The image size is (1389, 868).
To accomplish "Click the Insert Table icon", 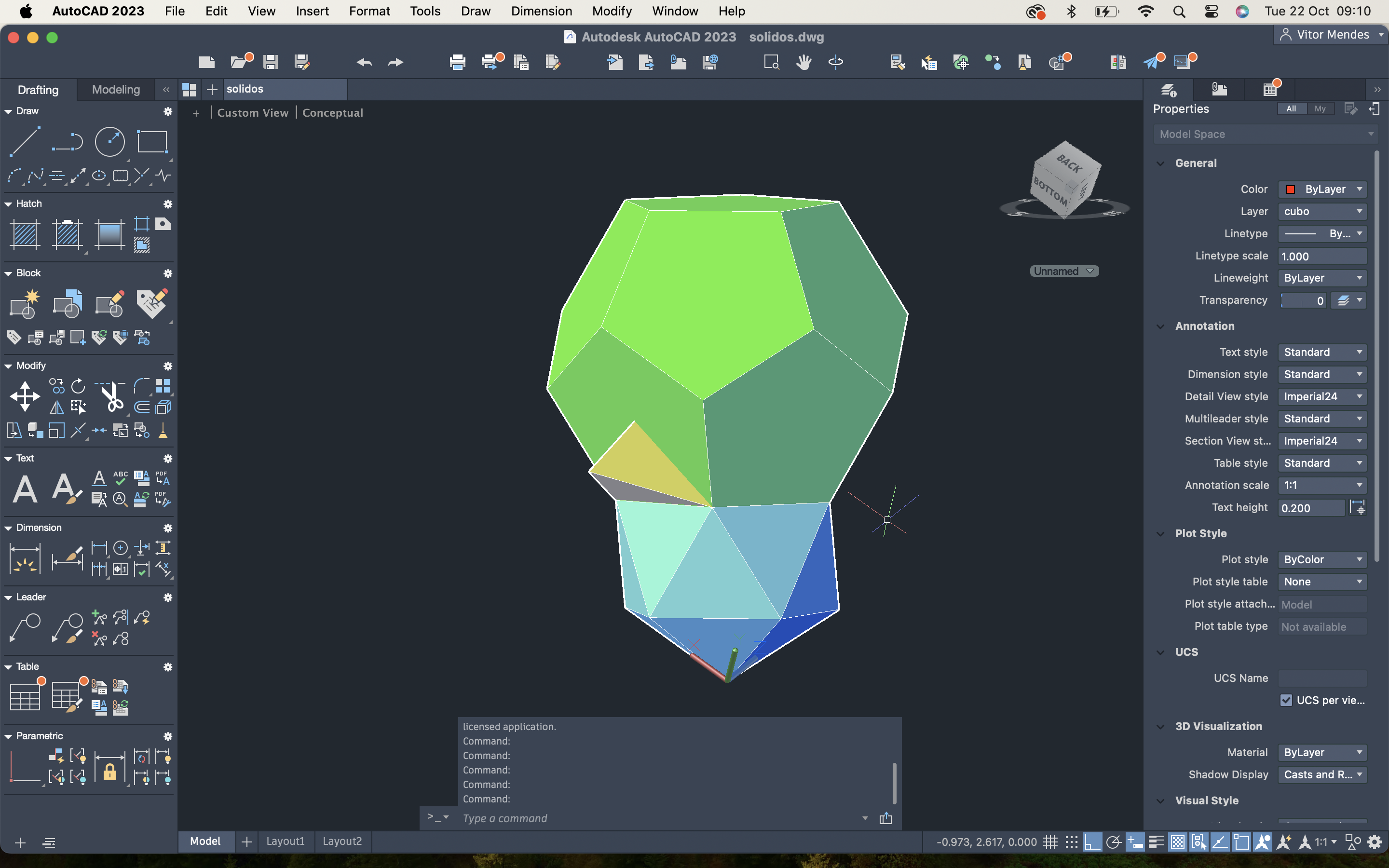I will tap(25, 697).
